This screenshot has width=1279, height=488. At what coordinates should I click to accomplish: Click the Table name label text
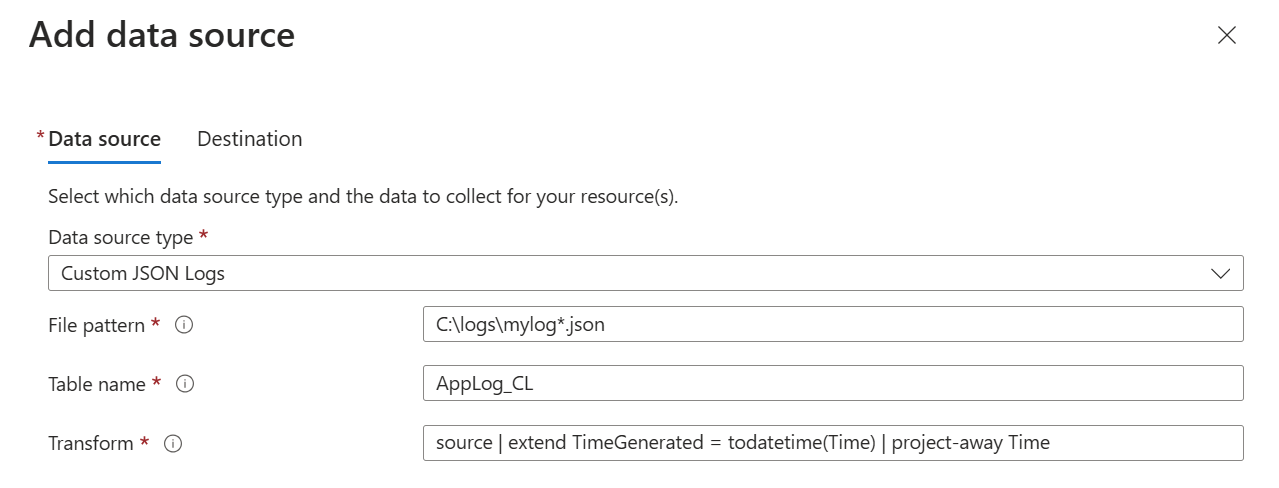pos(96,384)
